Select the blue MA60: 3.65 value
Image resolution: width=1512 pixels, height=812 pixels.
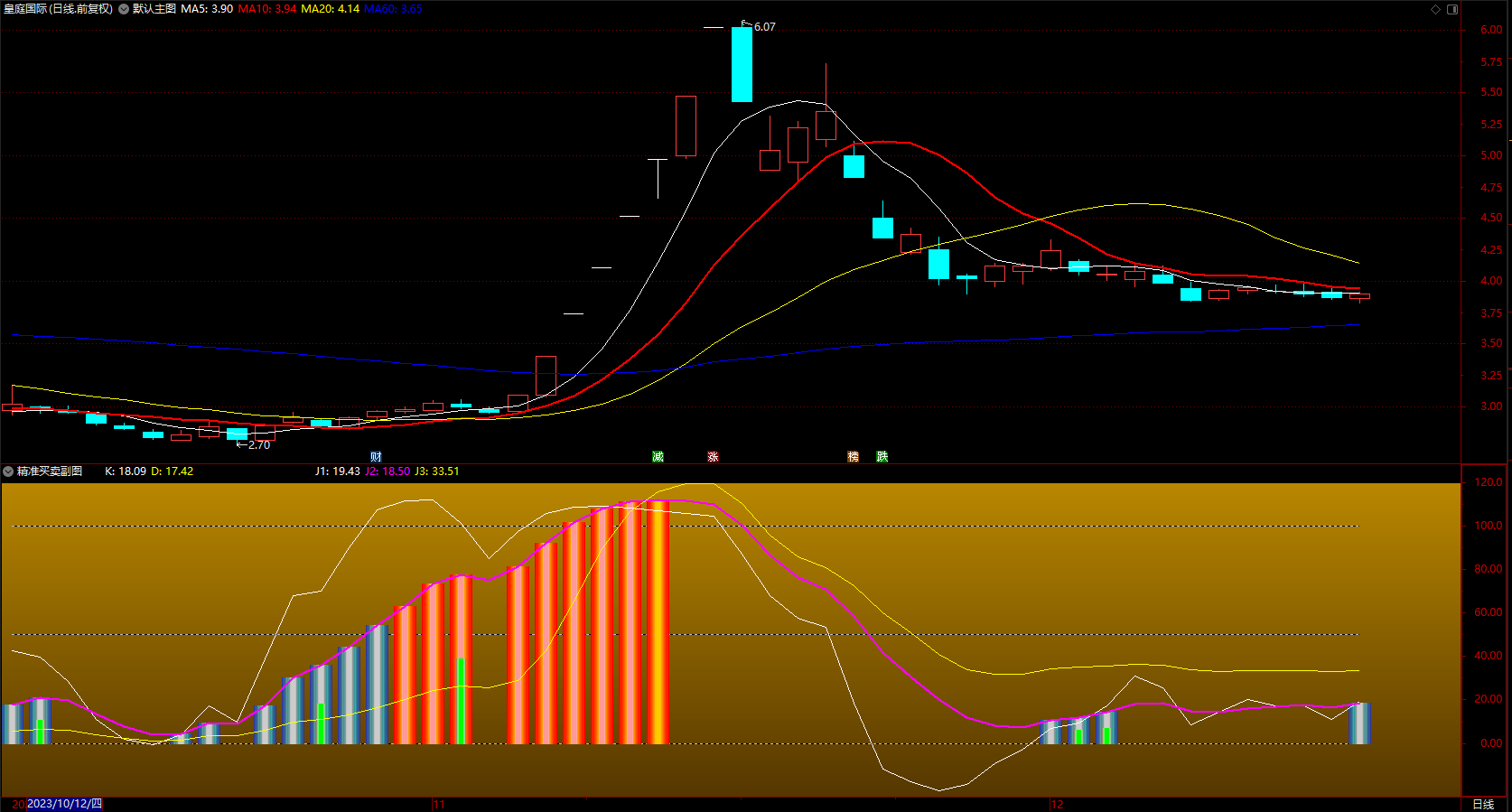coord(393,9)
